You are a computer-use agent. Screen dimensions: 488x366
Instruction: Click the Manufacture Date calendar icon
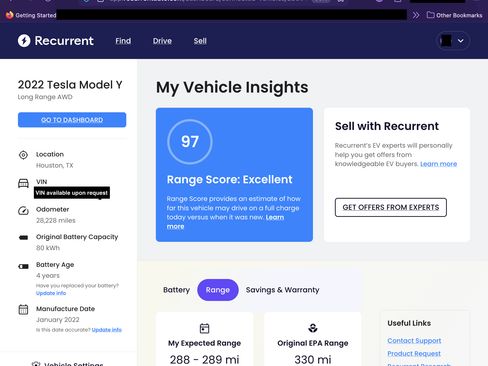point(23,309)
